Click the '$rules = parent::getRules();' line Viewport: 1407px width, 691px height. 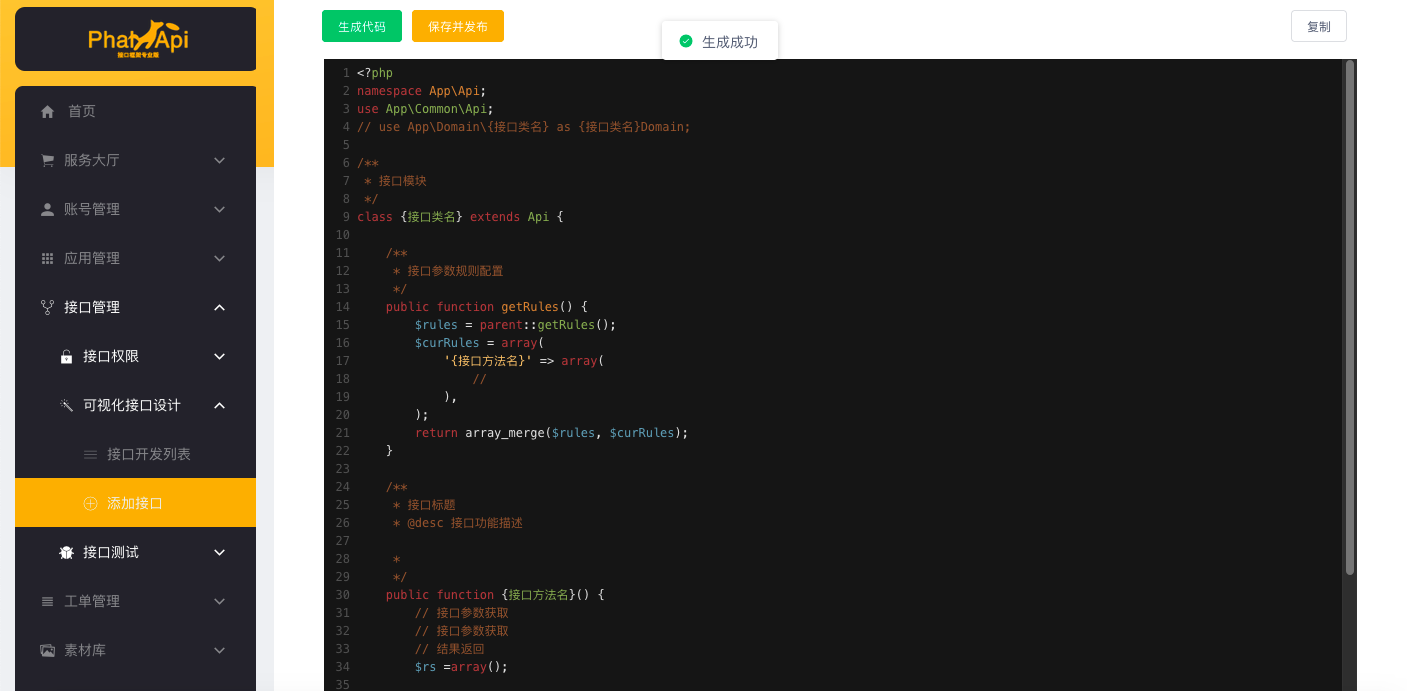point(516,325)
